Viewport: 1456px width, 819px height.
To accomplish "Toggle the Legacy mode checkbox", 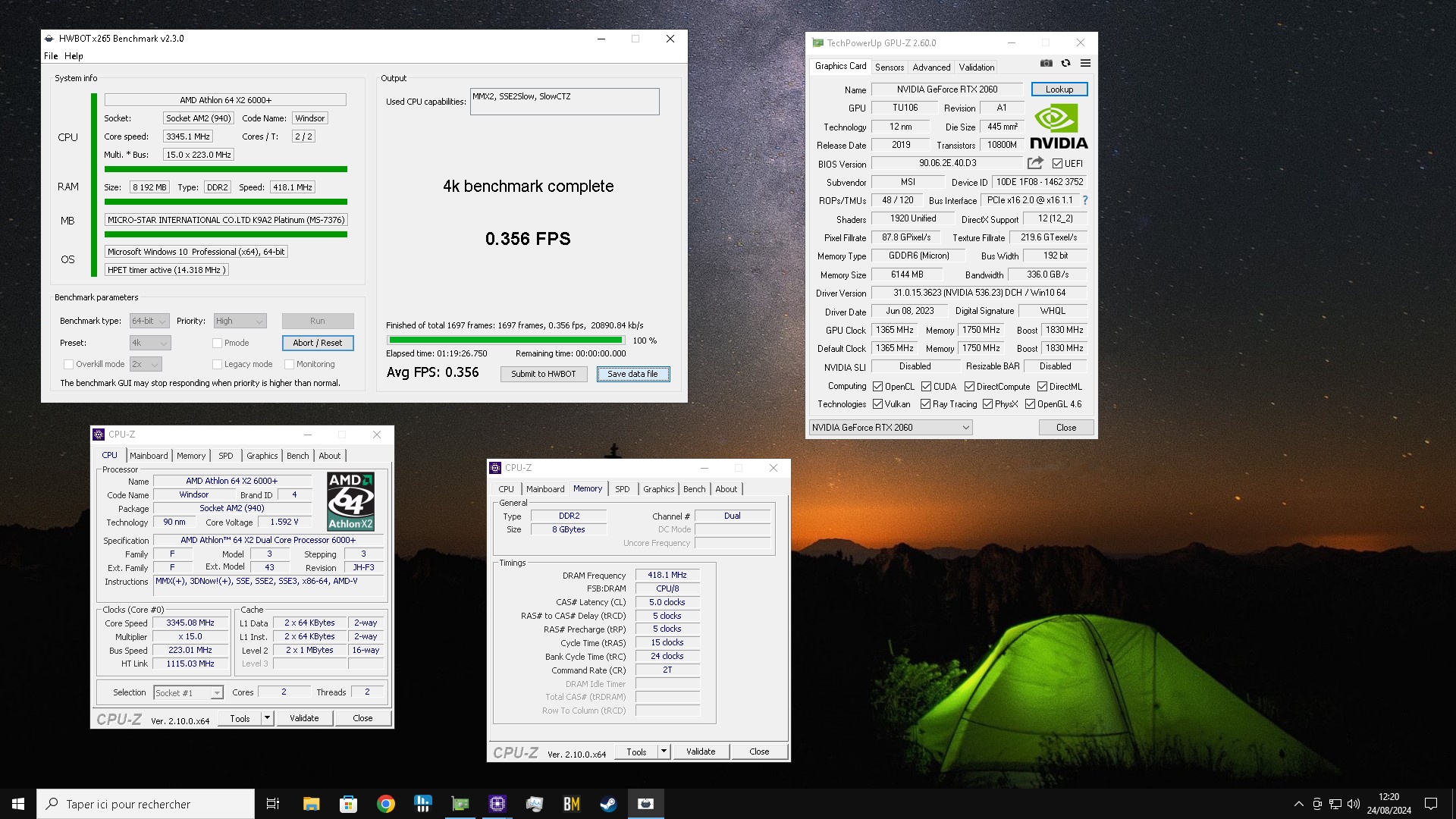I will [217, 364].
